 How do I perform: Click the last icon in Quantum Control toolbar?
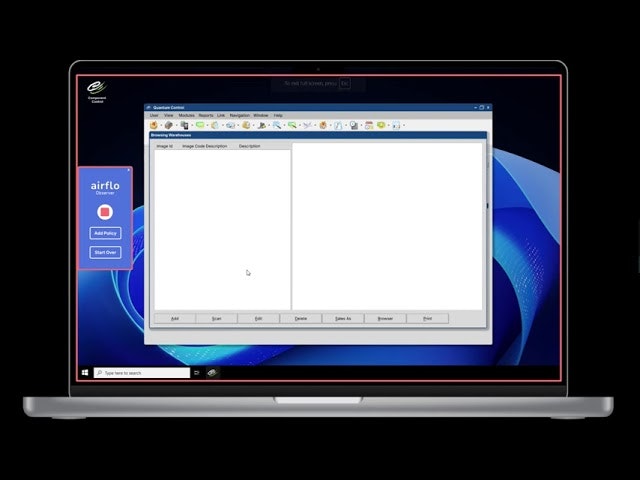[x=396, y=125]
